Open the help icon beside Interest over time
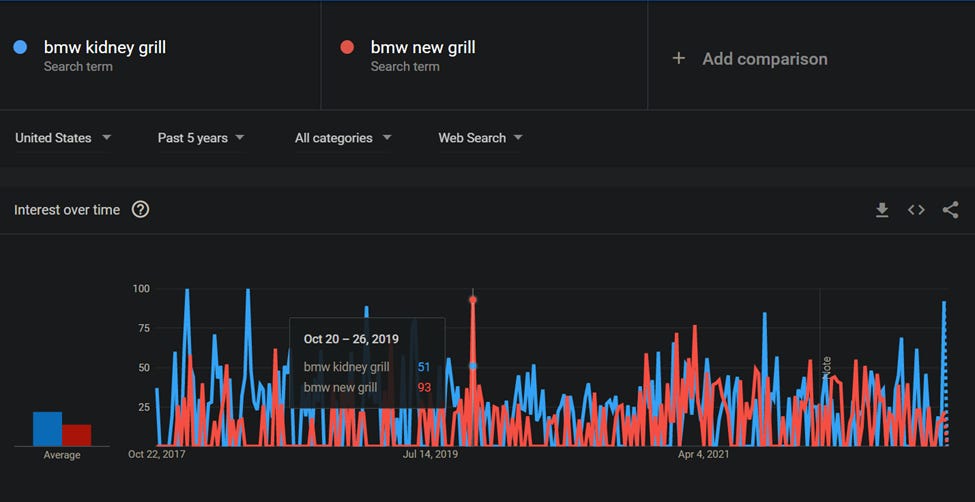975x502 pixels. (x=141, y=210)
